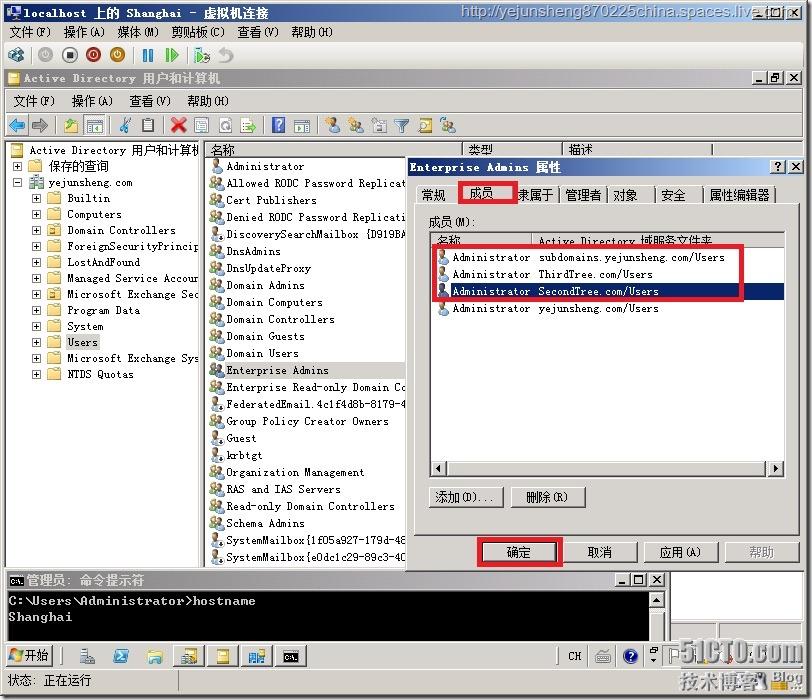Click the scissors Cut icon

(x=125, y=125)
